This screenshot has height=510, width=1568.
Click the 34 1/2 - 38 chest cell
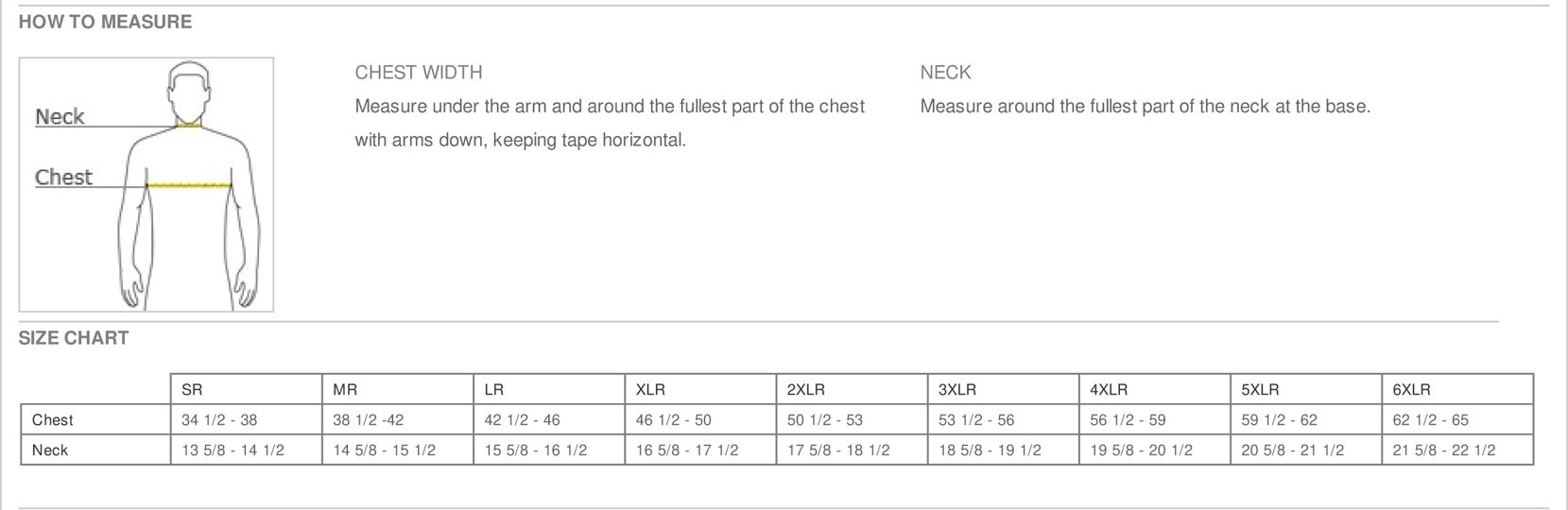pos(219,420)
